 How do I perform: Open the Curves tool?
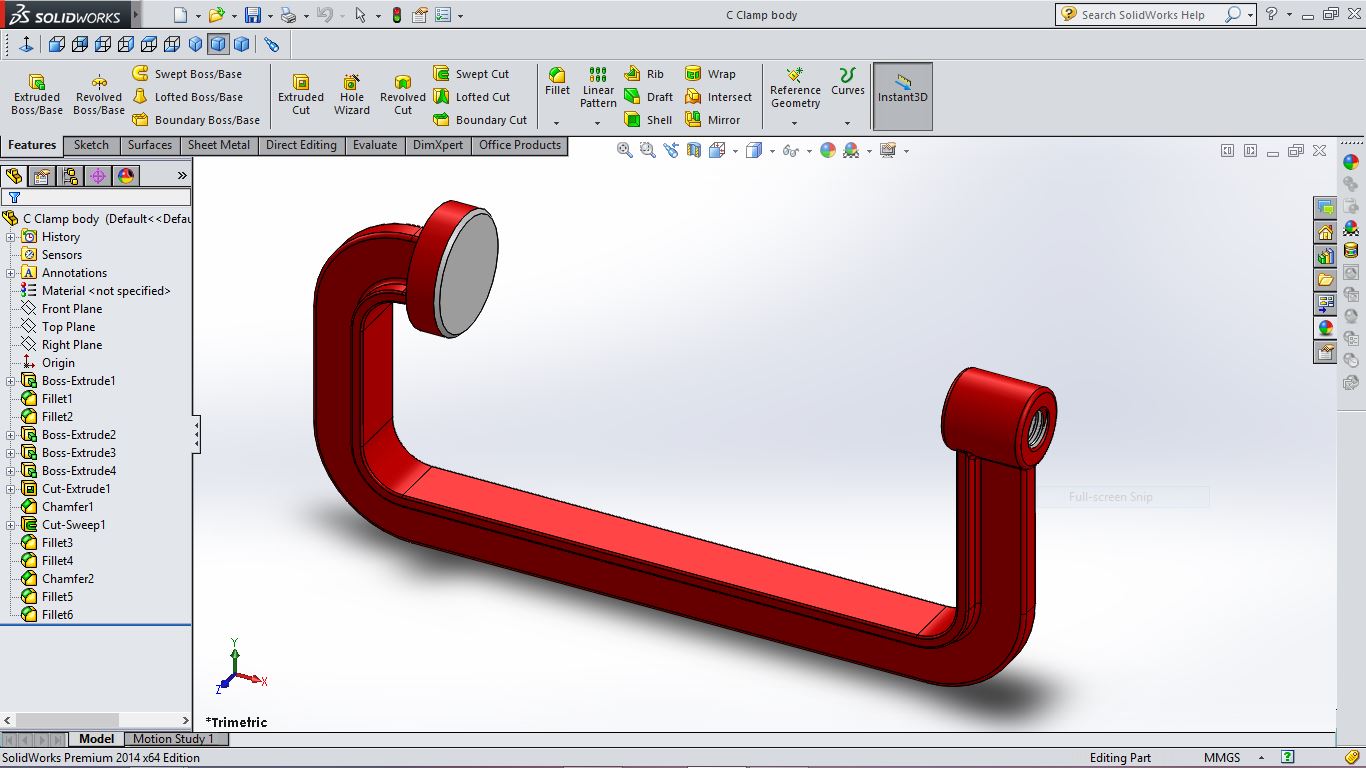click(x=847, y=82)
